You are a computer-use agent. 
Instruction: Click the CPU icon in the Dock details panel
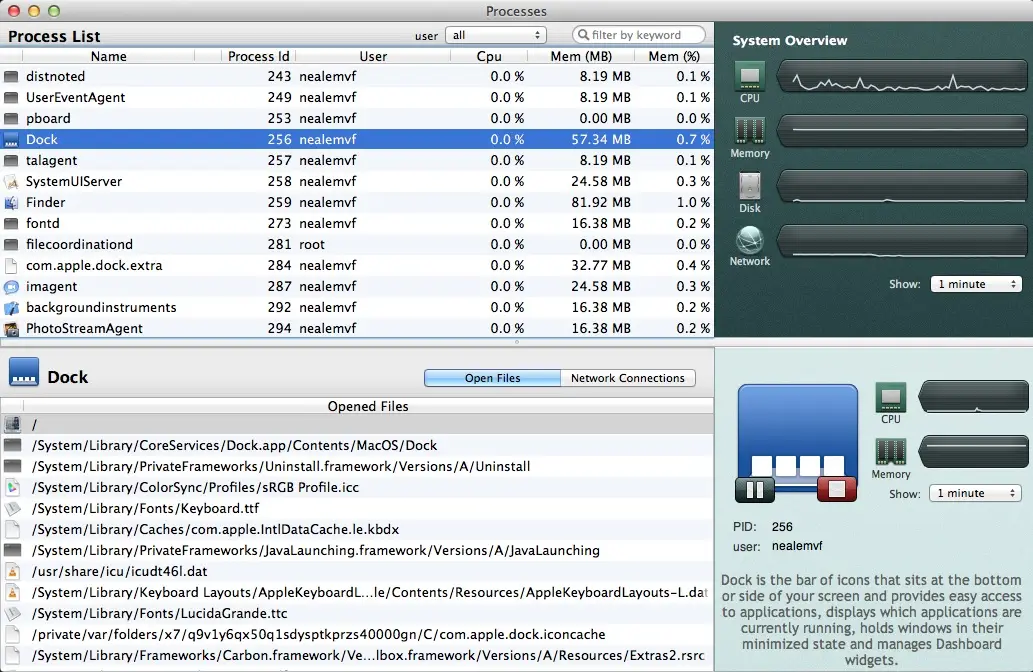coord(891,397)
